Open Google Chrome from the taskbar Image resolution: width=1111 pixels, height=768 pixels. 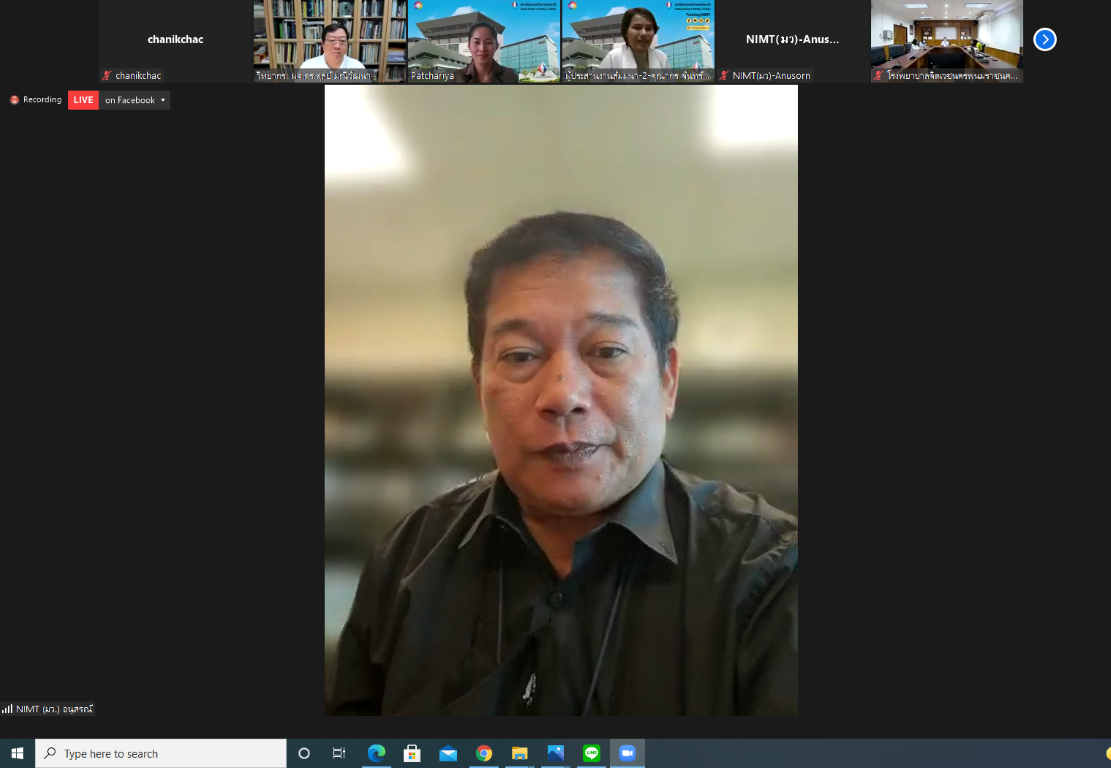point(484,753)
